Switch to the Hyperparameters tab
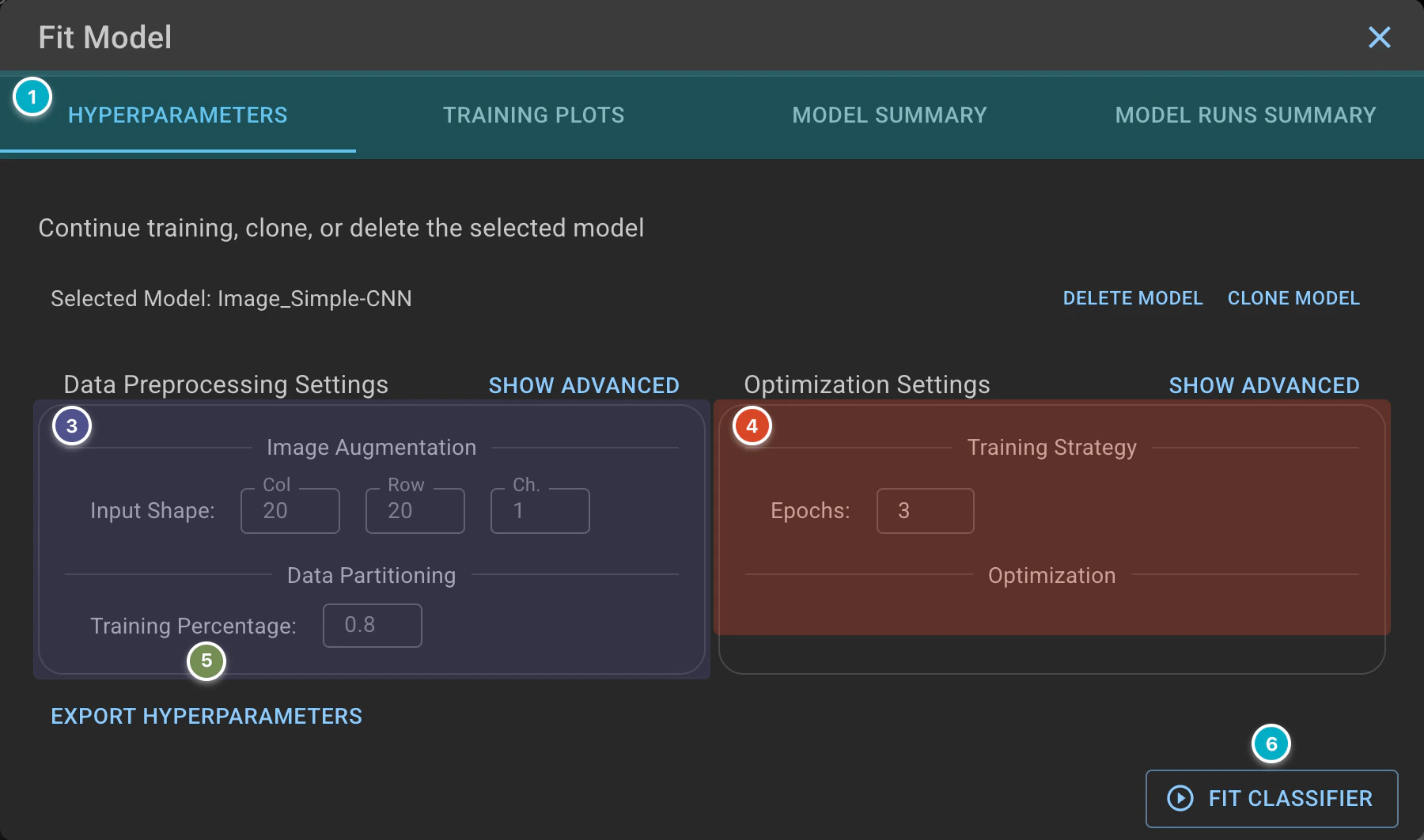 pos(178,115)
